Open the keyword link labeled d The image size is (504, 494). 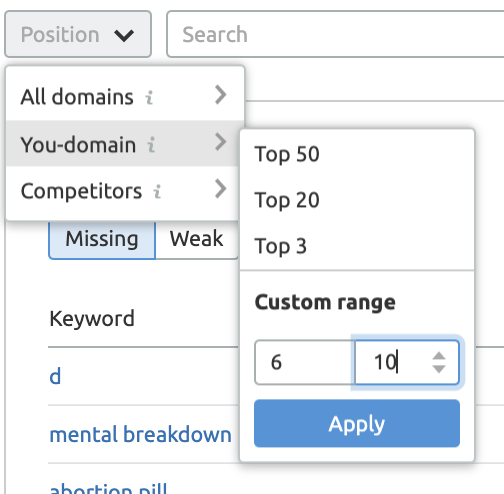pyautogui.click(x=55, y=376)
